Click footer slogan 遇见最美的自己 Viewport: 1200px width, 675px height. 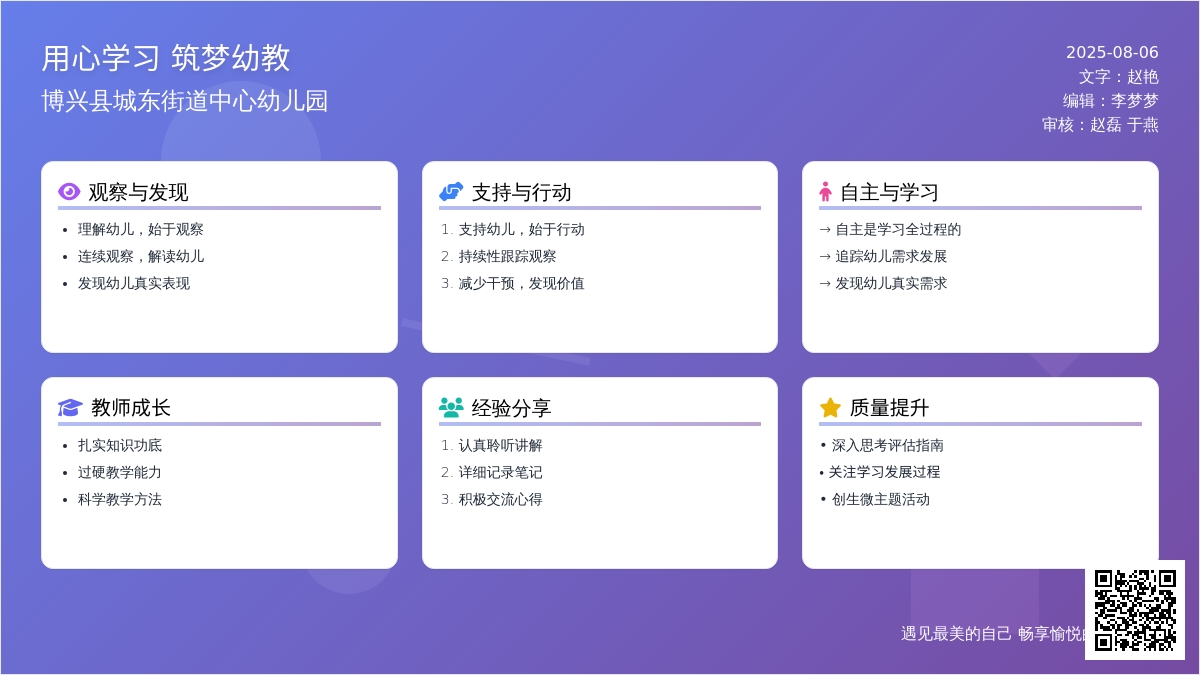(956, 633)
